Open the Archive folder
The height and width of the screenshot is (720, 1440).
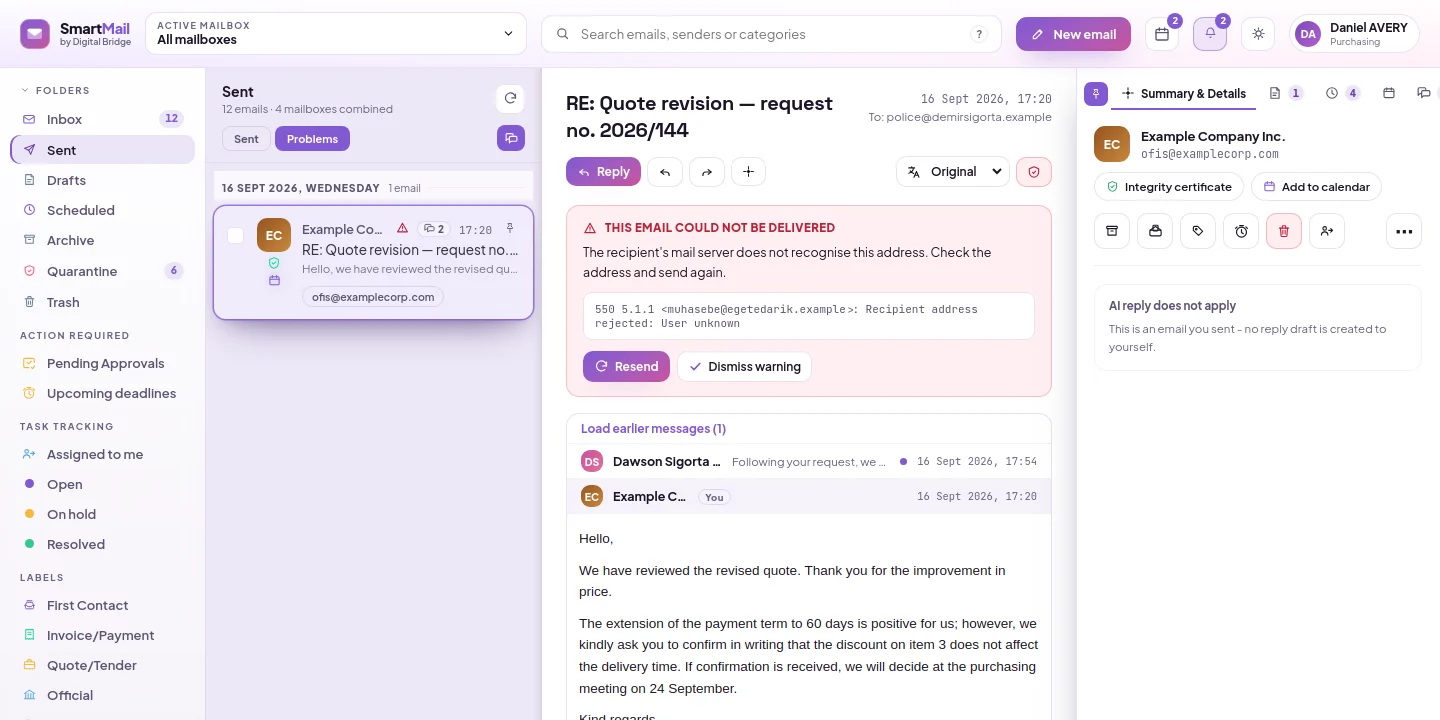(102, 240)
